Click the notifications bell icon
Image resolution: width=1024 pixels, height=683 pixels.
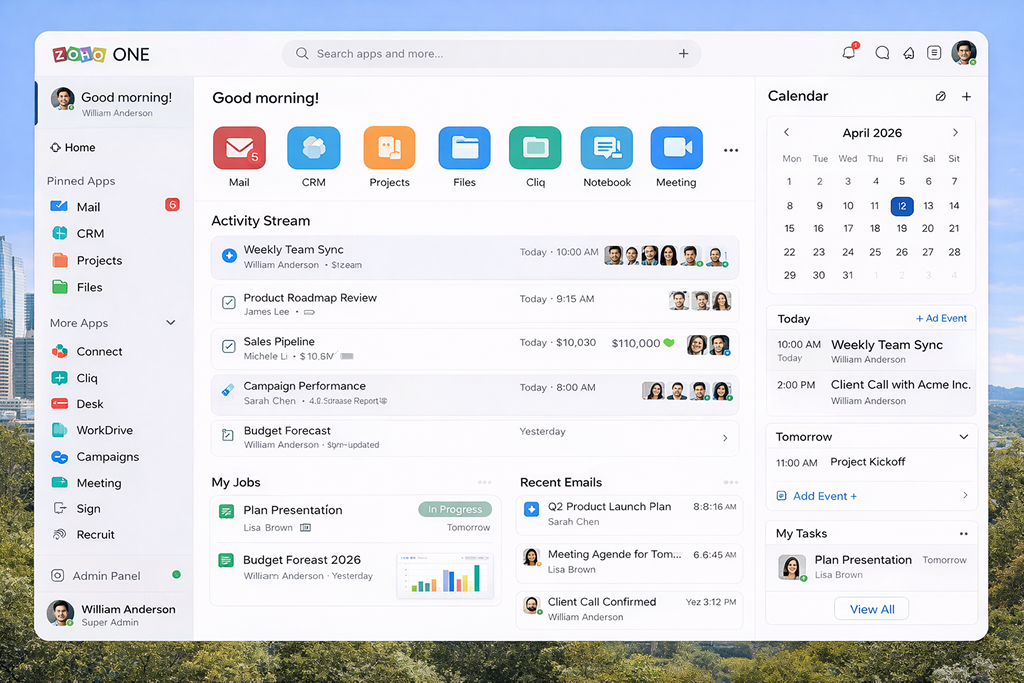pos(848,54)
